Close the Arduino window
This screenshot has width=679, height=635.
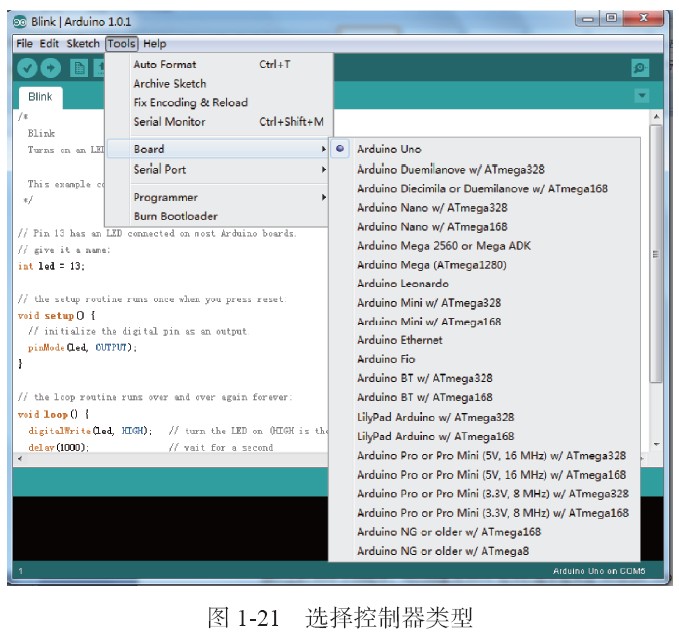click(x=643, y=18)
